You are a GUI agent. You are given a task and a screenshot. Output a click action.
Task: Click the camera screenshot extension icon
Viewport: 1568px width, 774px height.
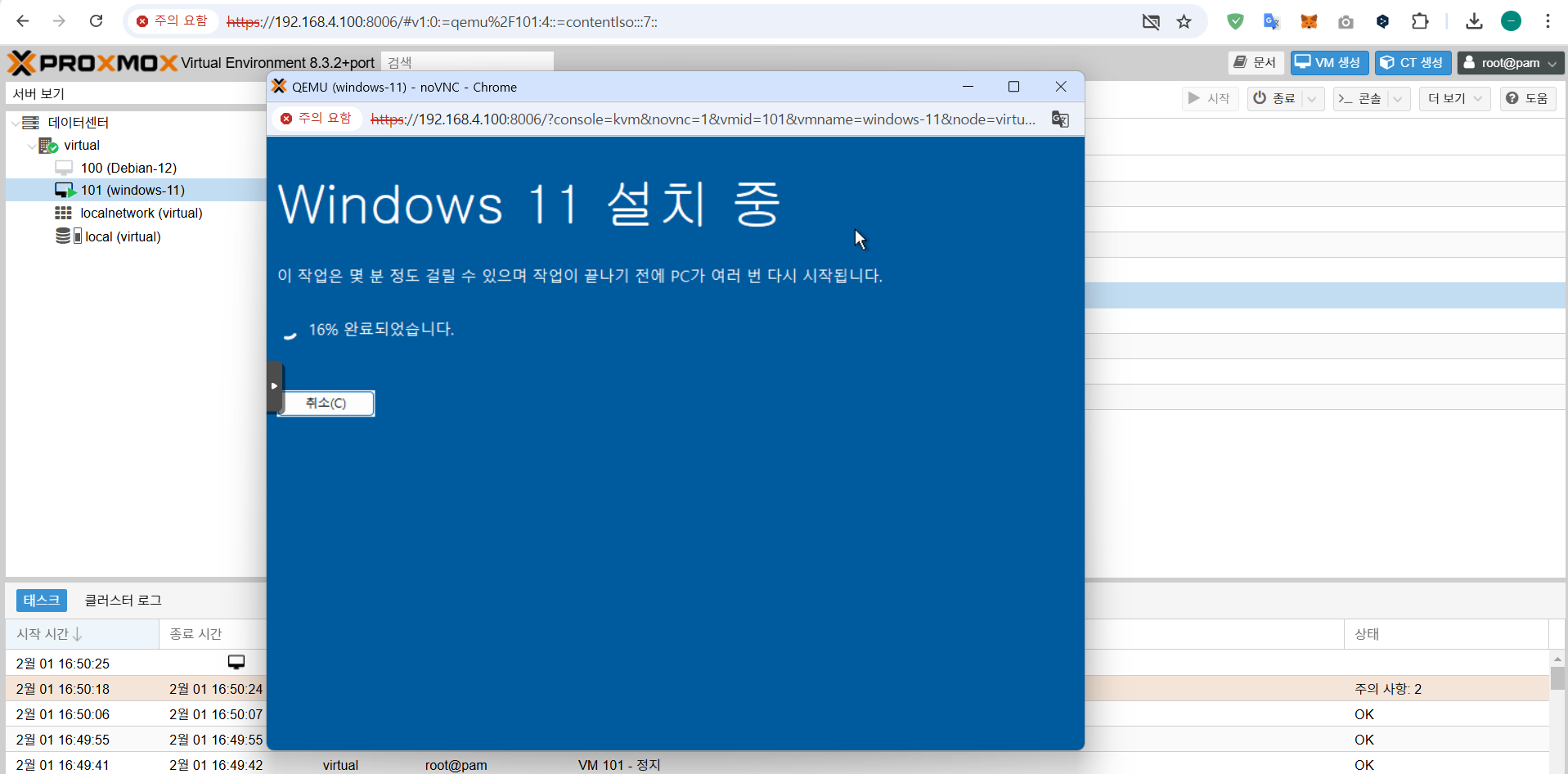click(x=1346, y=21)
